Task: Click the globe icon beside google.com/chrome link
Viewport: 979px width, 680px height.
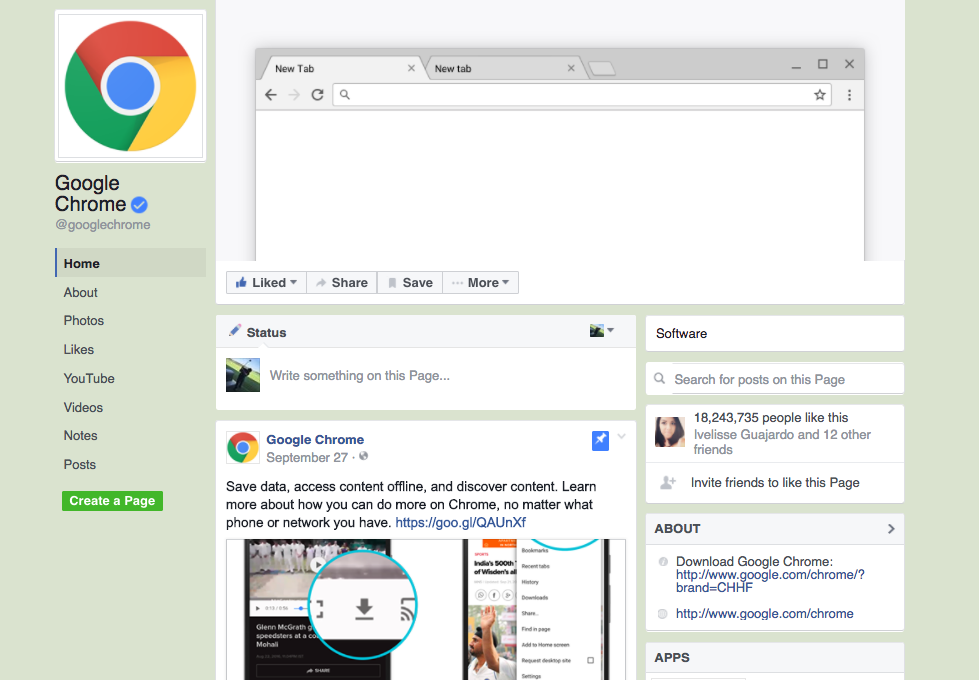Action: (x=662, y=614)
